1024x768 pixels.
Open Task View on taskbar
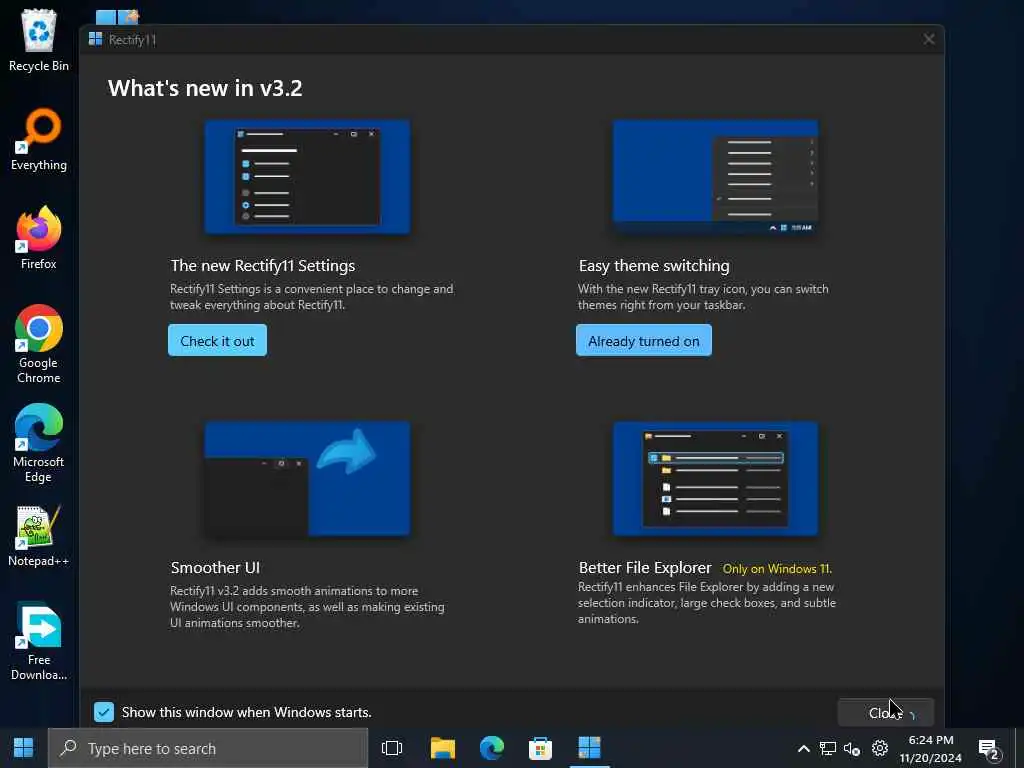(x=392, y=748)
